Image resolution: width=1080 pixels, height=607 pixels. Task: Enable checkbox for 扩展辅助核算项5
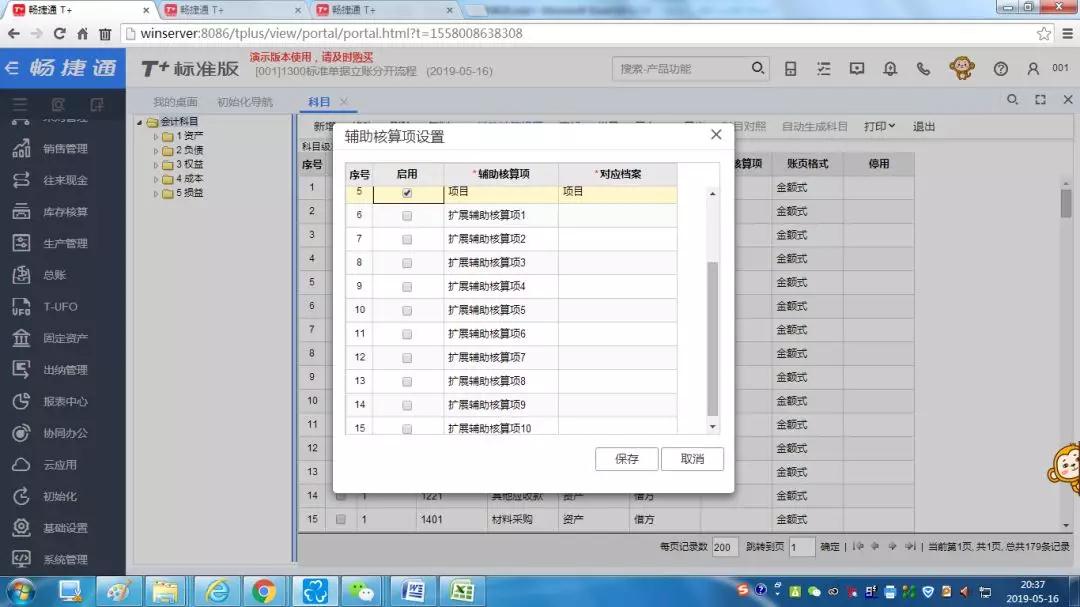point(407,311)
